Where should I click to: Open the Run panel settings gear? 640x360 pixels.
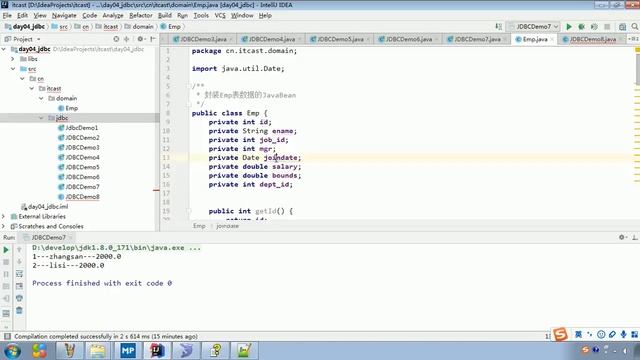coord(622,237)
